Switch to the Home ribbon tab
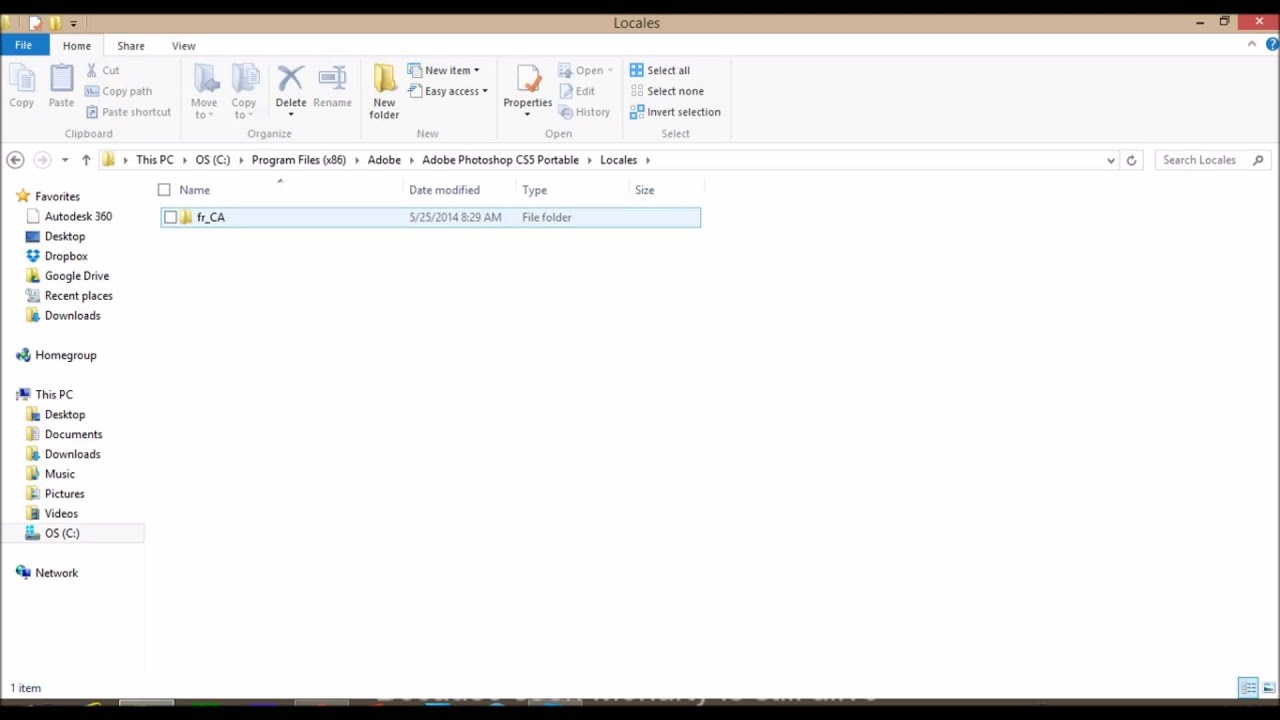The height and width of the screenshot is (720, 1280). (76, 46)
